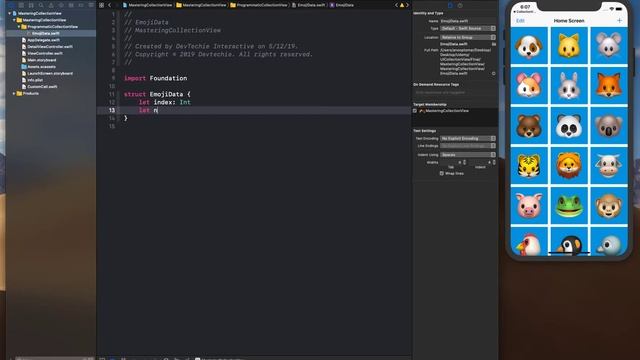Open the Source Control navigator tab

21,5
